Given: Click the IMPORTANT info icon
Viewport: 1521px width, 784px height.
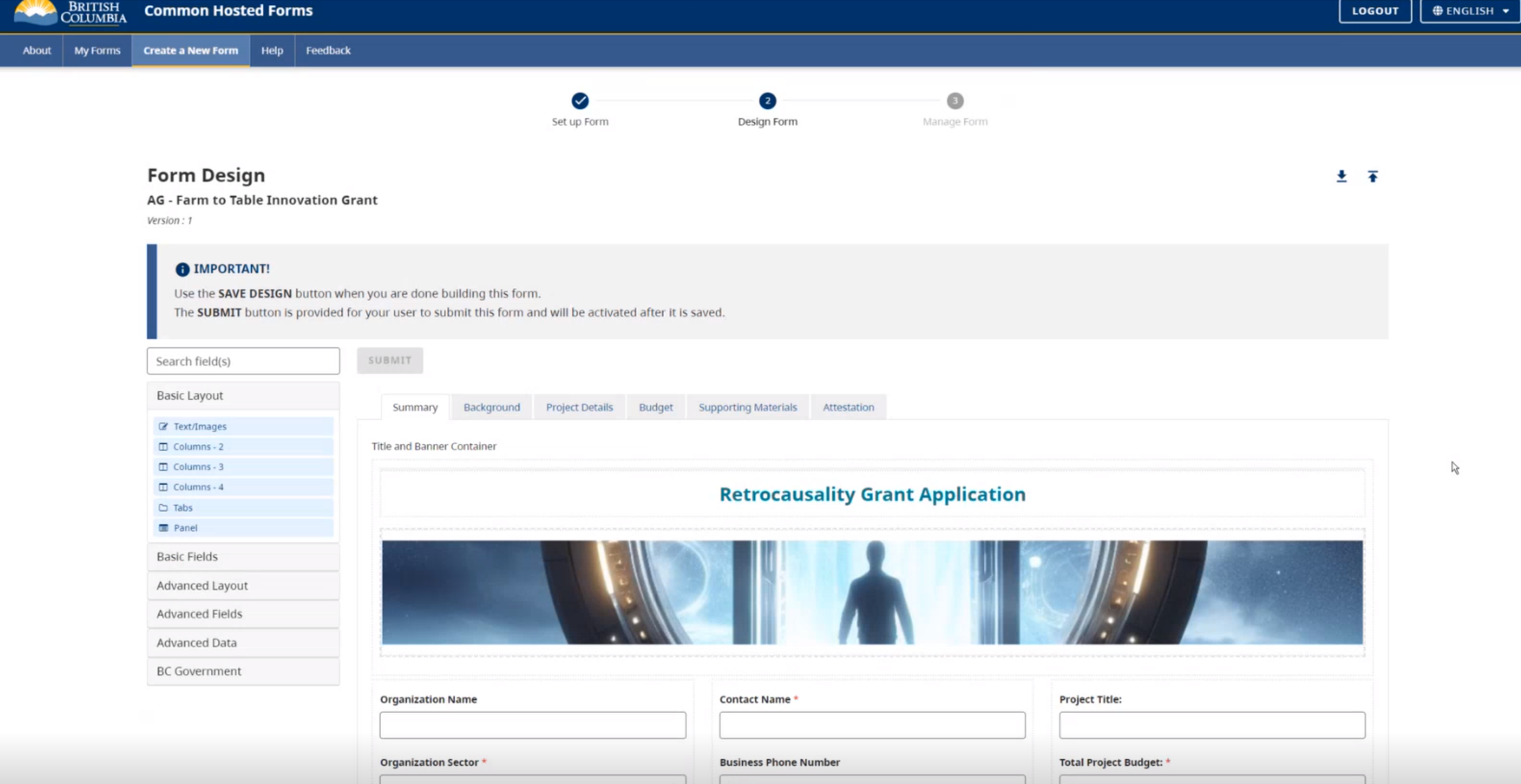Looking at the screenshot, I should pyautogui.click(x=182, y=269).
